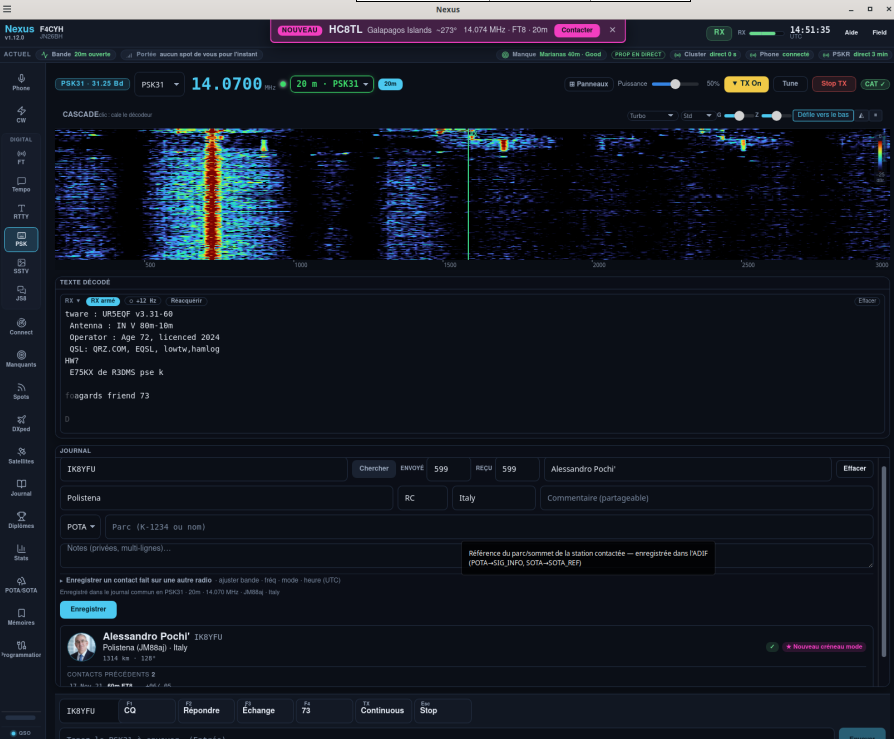The height and width of the screenshot is (739, 894).
Task: Click the Chercher button
Action: [x=374, y=469]
